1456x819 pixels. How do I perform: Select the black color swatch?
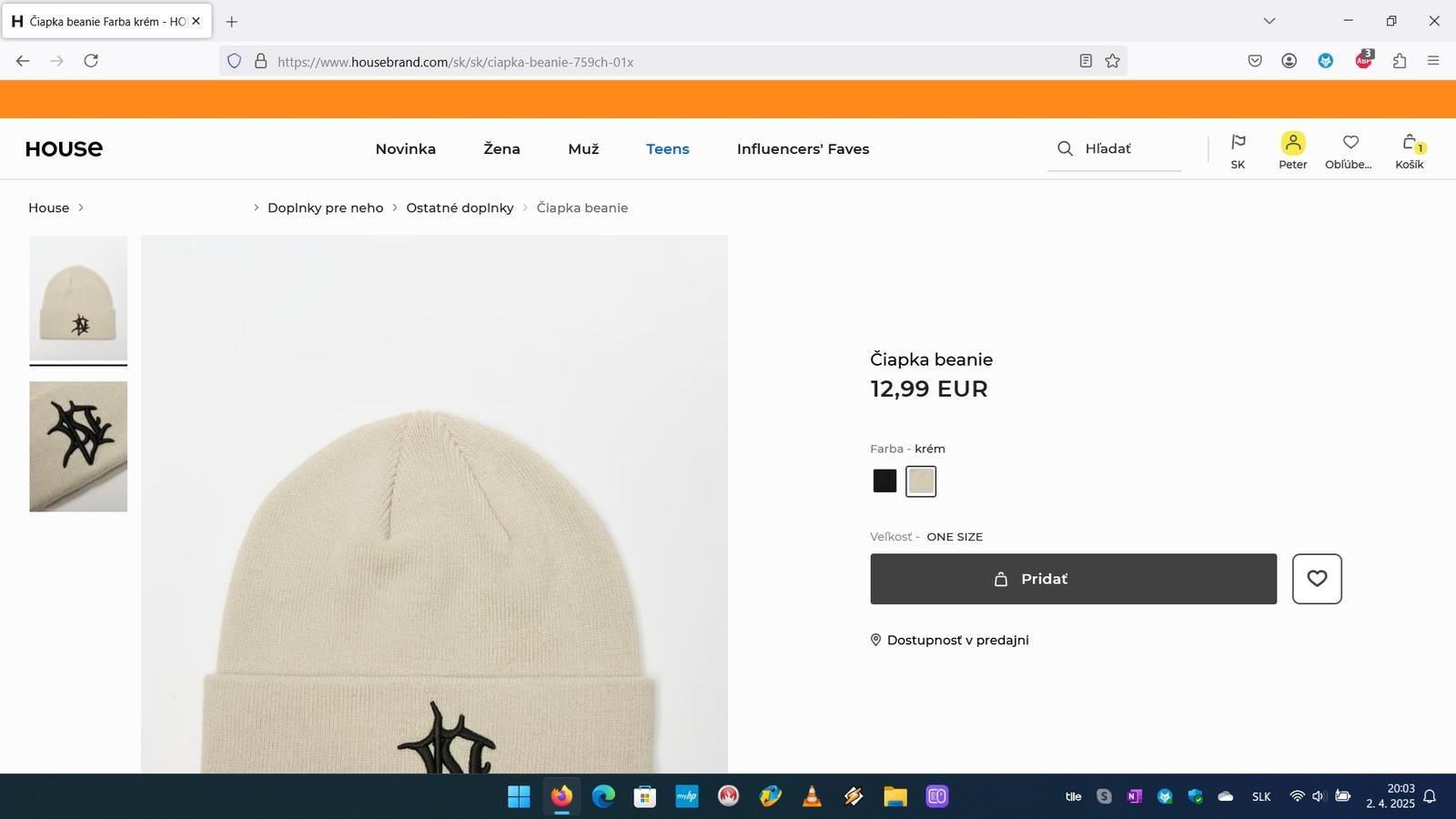pos(885,480)
